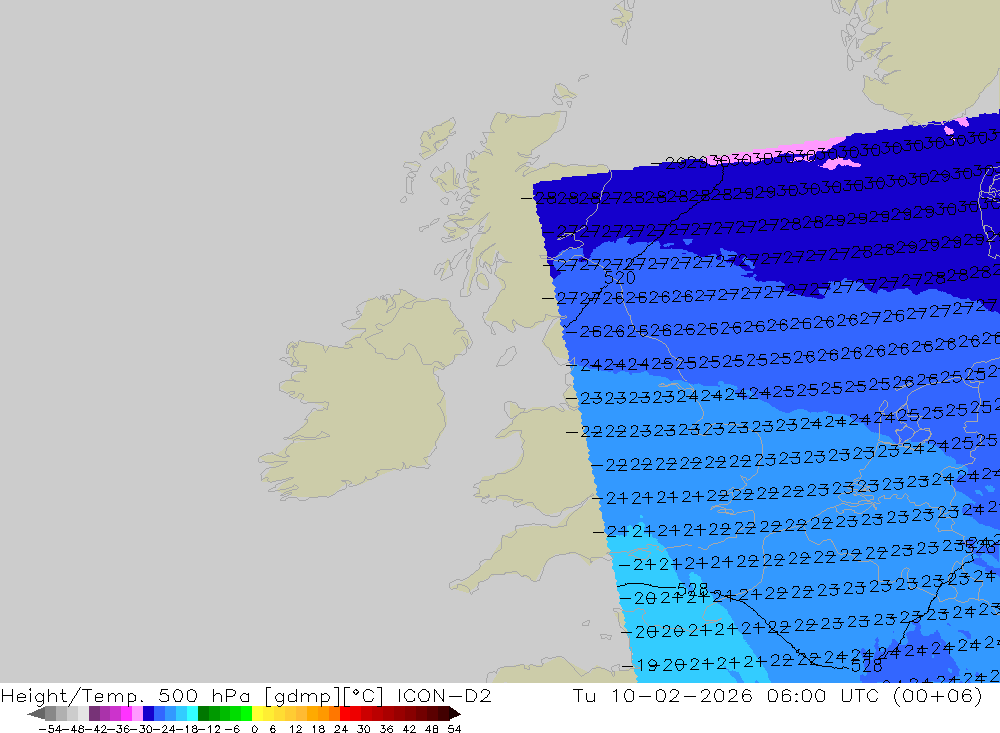The height and width of the screenshot is (733, 1000).
Task: Click the 'ICON-D2' model name label
Action: pos(444,695)
